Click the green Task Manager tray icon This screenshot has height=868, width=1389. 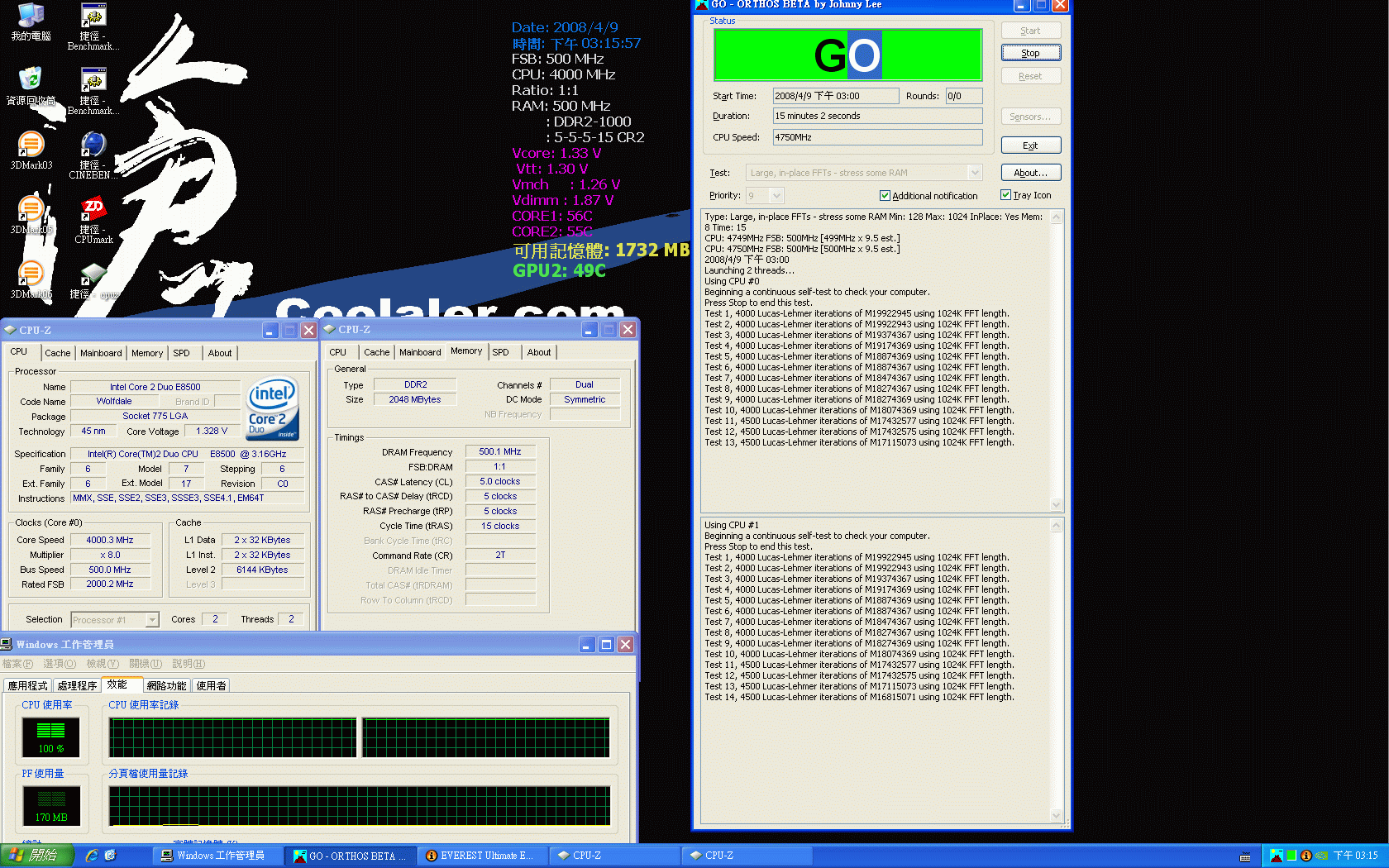coord(1291,856)
